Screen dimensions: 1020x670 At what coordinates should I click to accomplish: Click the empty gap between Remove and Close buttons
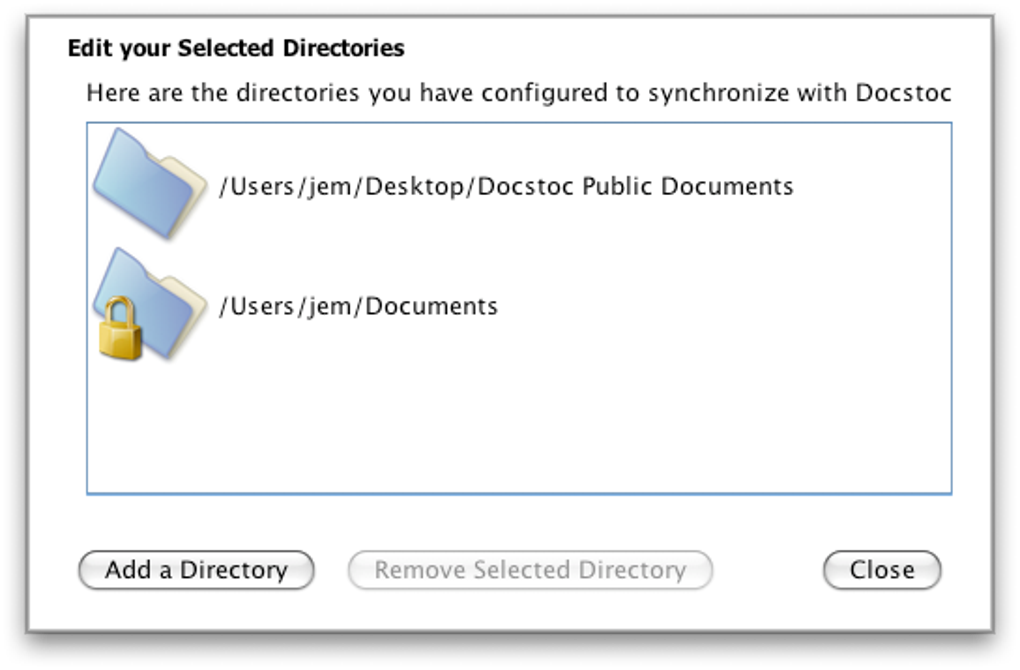click(x=768, y=570)
